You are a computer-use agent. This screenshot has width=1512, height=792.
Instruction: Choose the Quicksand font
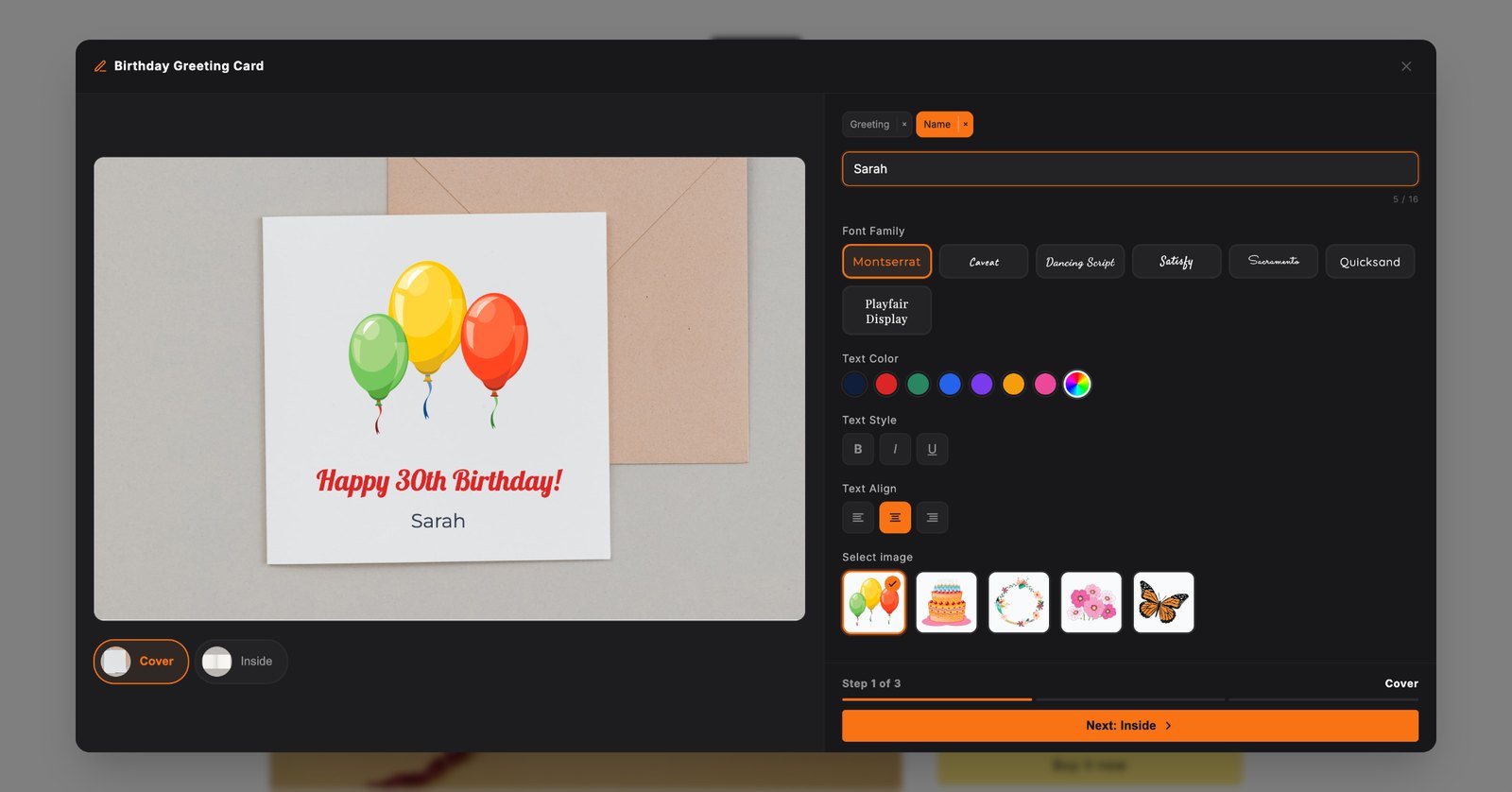click(x=1369, y=262)
